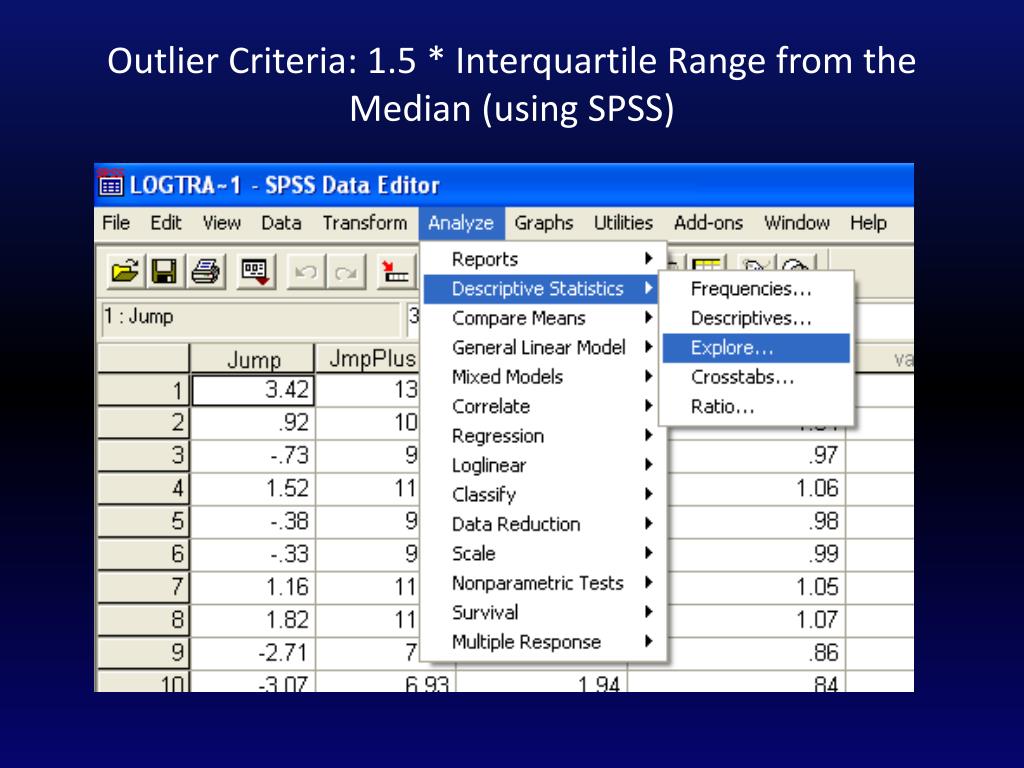Expand the Loglinear submenu

point(544,465)
